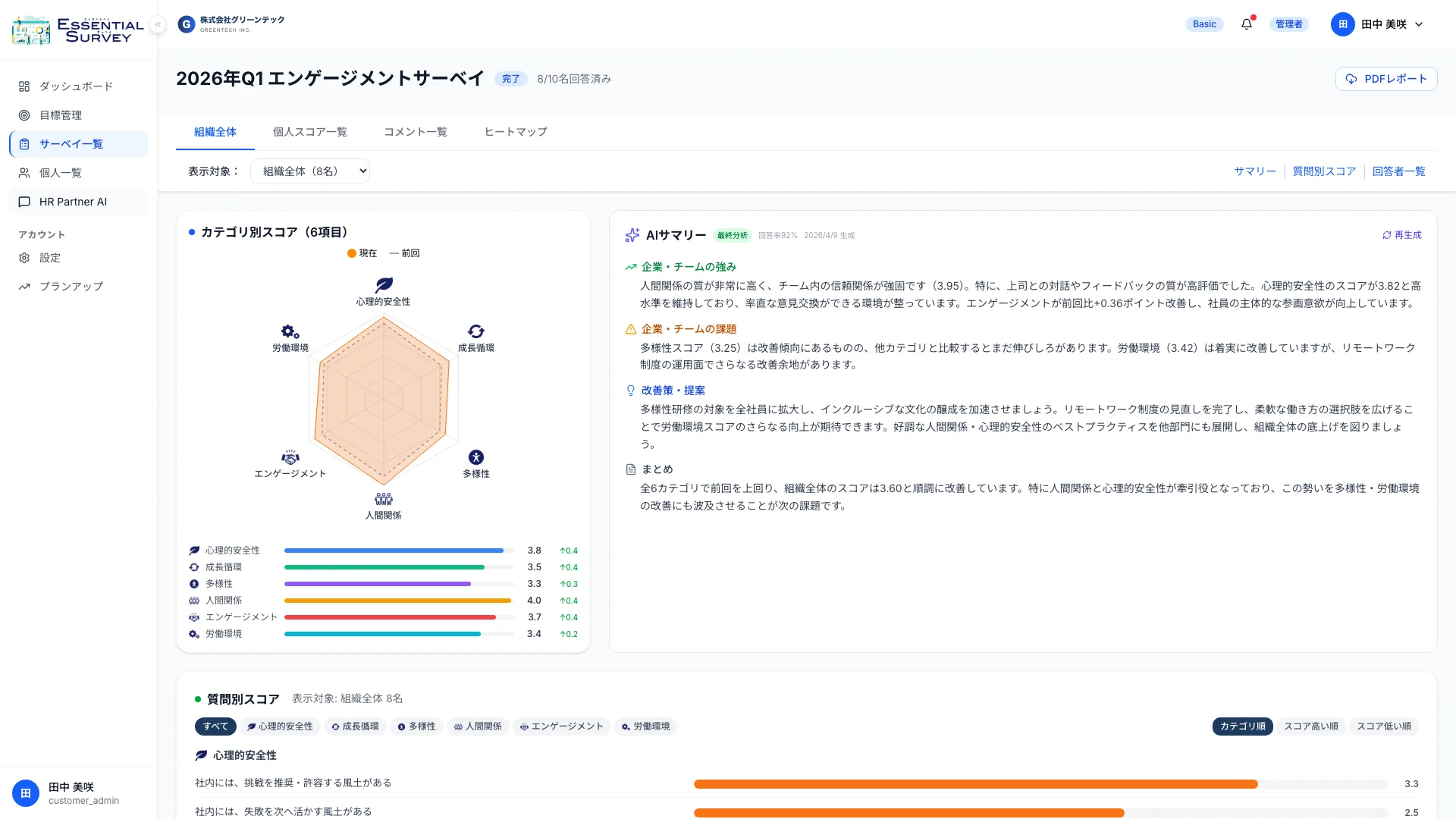Click the 個人一覧 people icon in the sidebar
Viewport: 1456px width, 819px height.
click(x=24, y=173)
